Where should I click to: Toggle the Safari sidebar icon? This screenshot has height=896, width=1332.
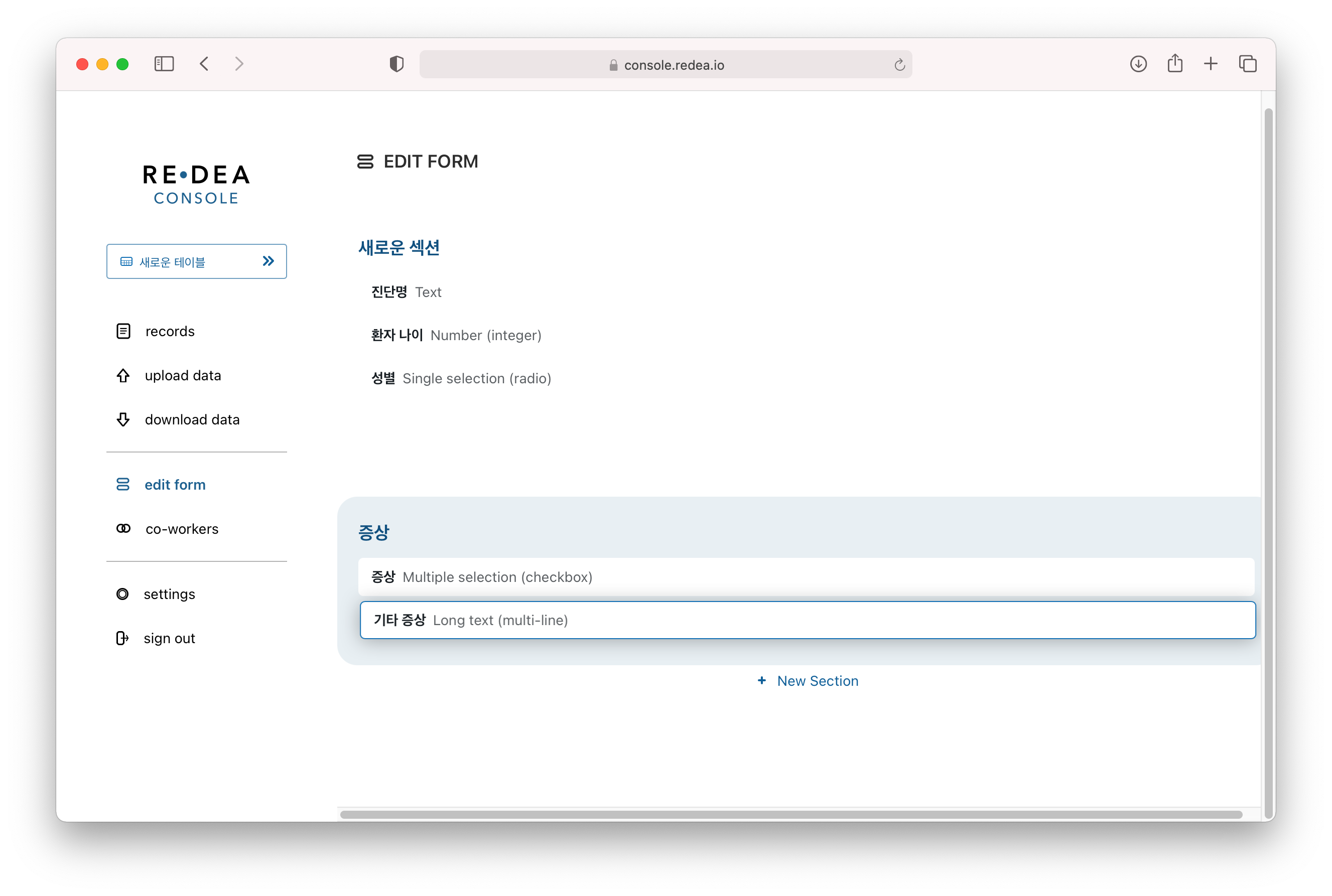164,64
